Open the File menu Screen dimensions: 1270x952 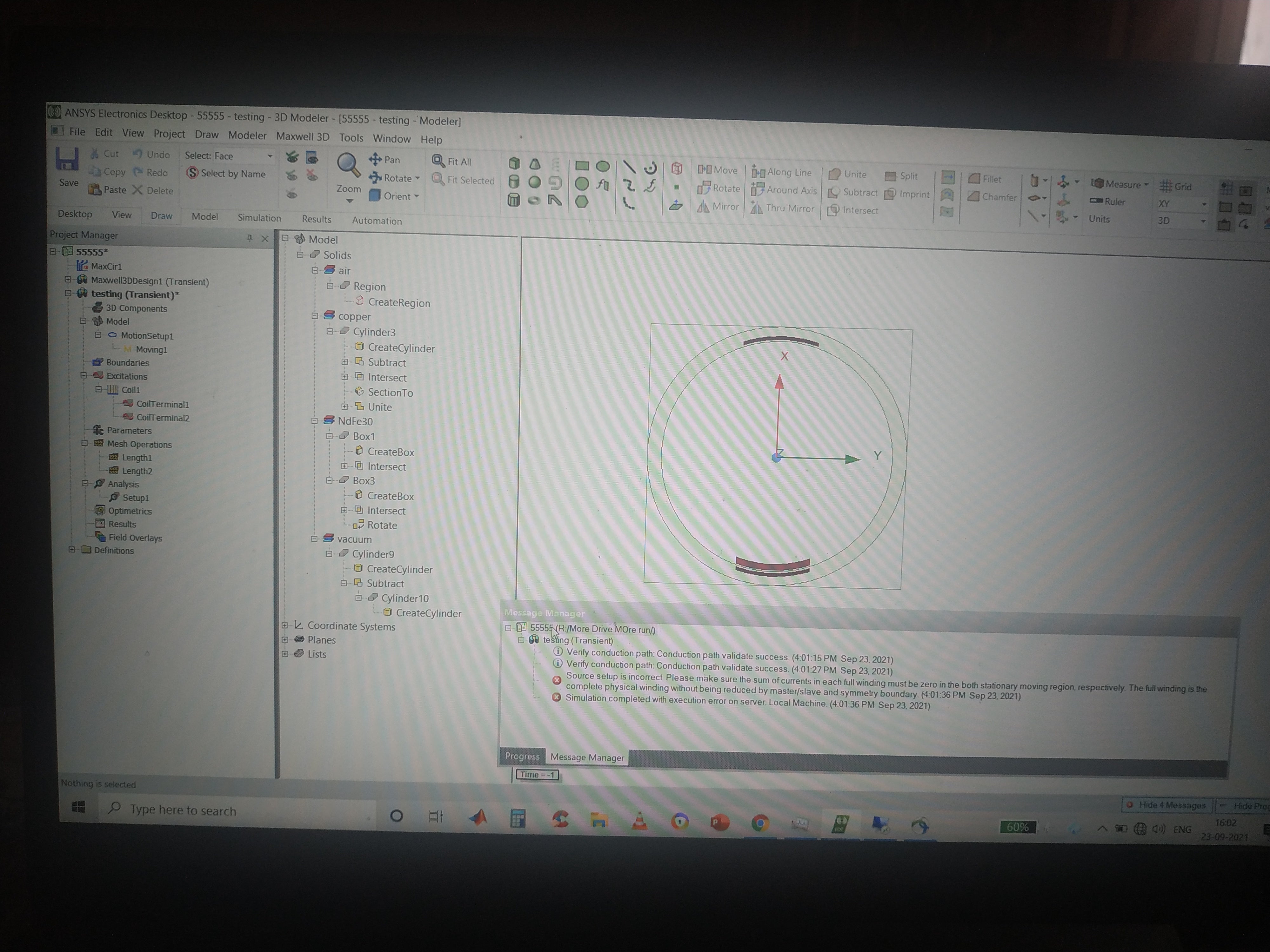click(x=77, y=131)
